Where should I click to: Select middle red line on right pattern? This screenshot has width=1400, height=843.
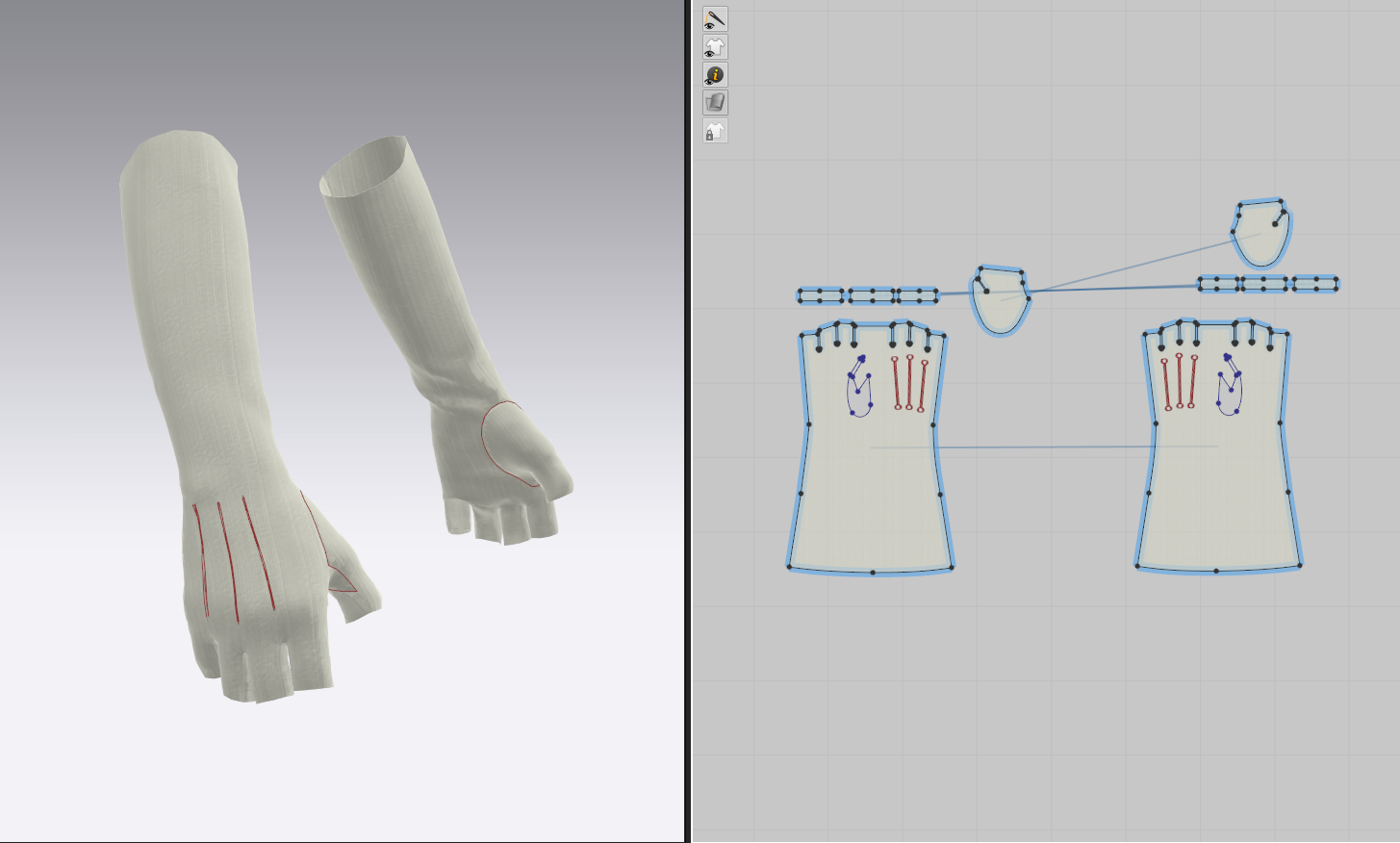coord(1179,381)
